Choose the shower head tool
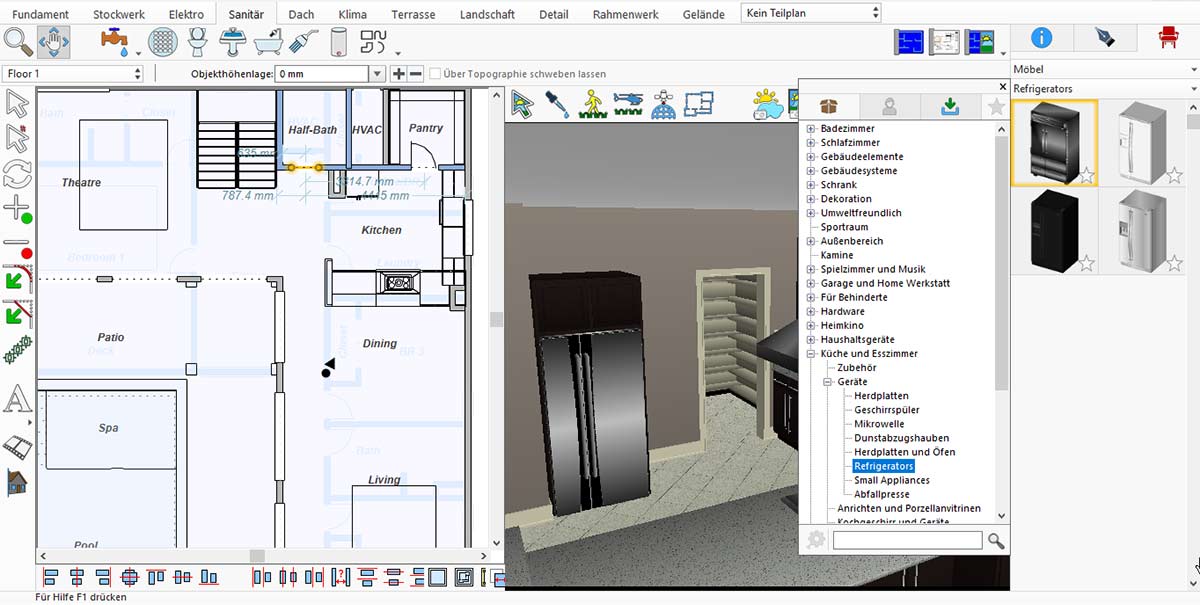The image size is (1200, 605). pyautogui.click(x=303, y=42)
